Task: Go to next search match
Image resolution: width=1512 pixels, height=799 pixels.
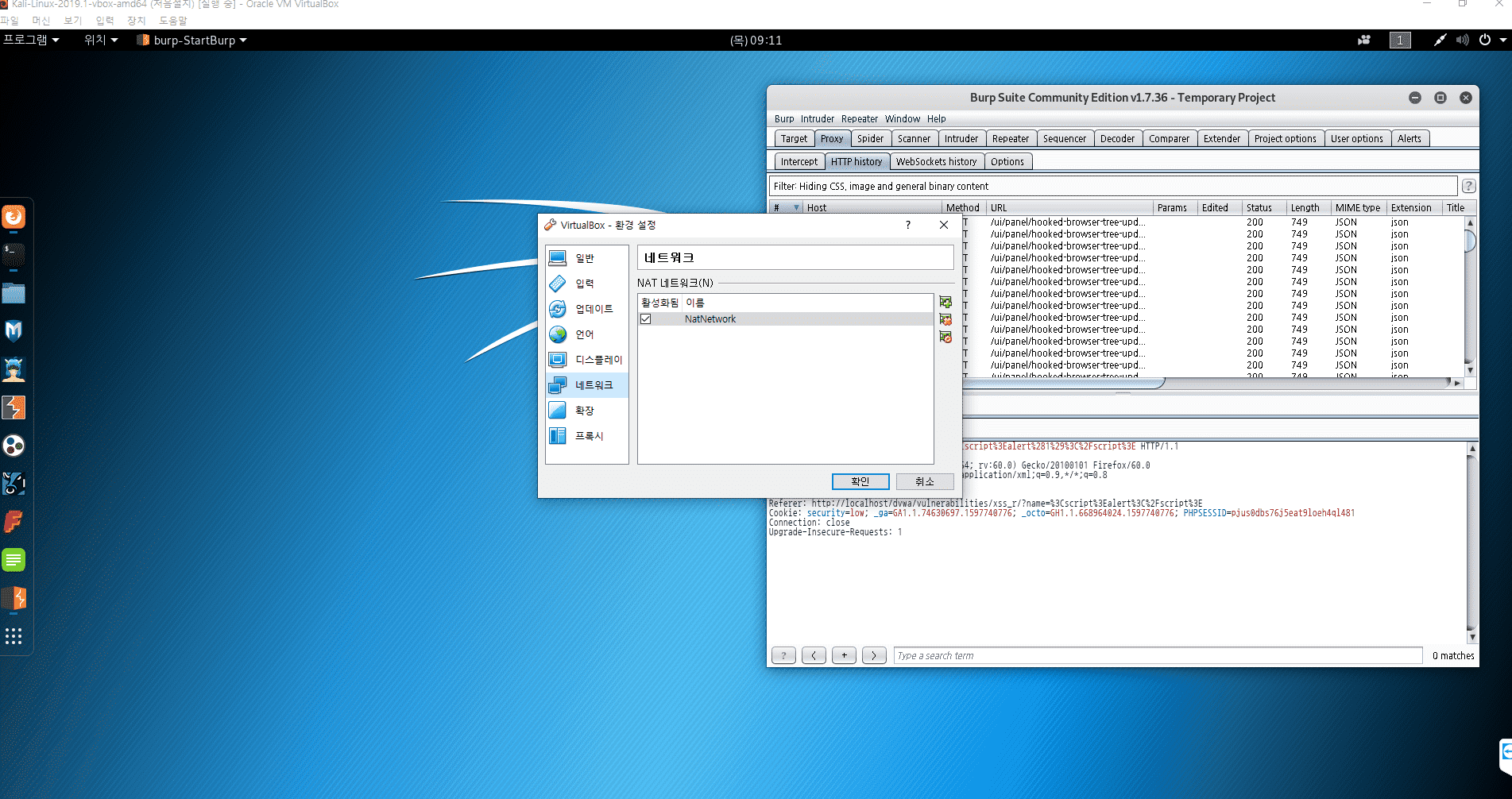Action: point(874,655)
